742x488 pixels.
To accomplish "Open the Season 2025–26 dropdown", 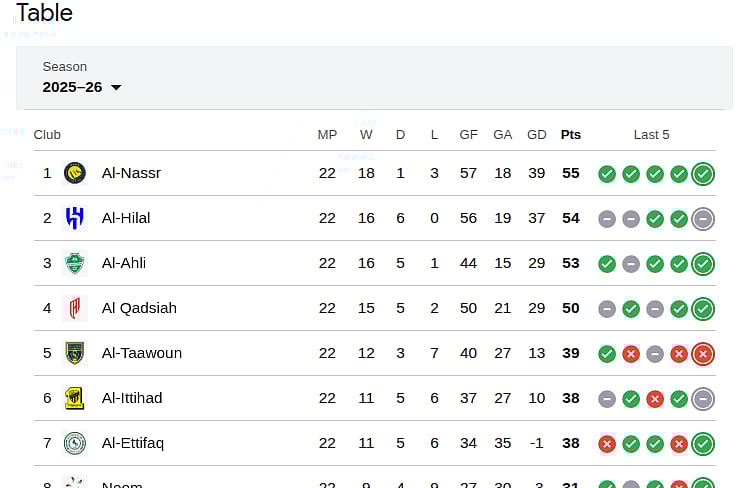I will coord(82,87).
